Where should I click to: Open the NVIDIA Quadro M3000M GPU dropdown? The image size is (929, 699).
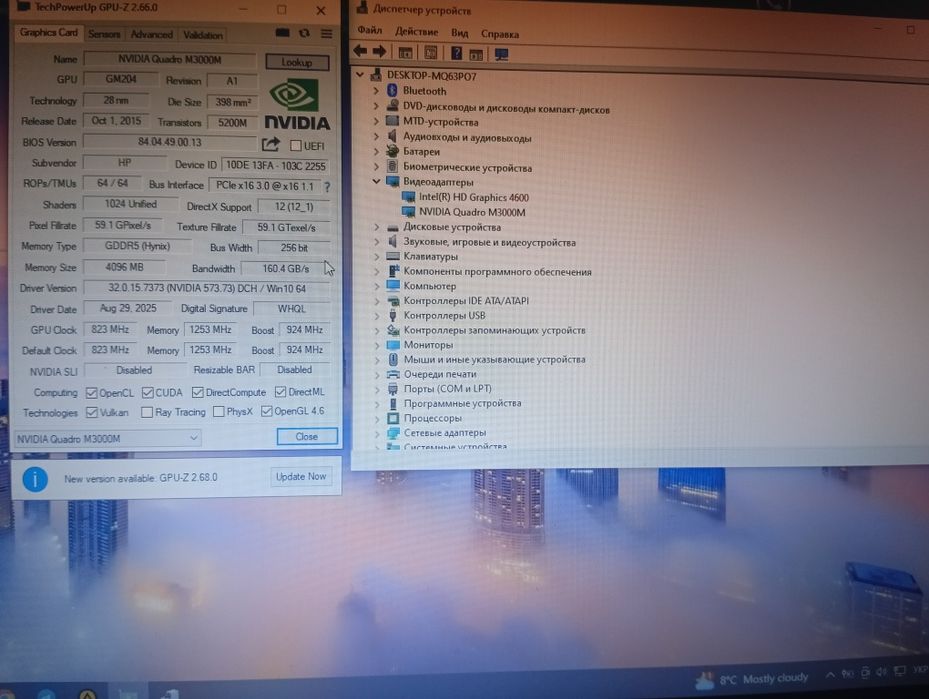[x=107, y=438]
